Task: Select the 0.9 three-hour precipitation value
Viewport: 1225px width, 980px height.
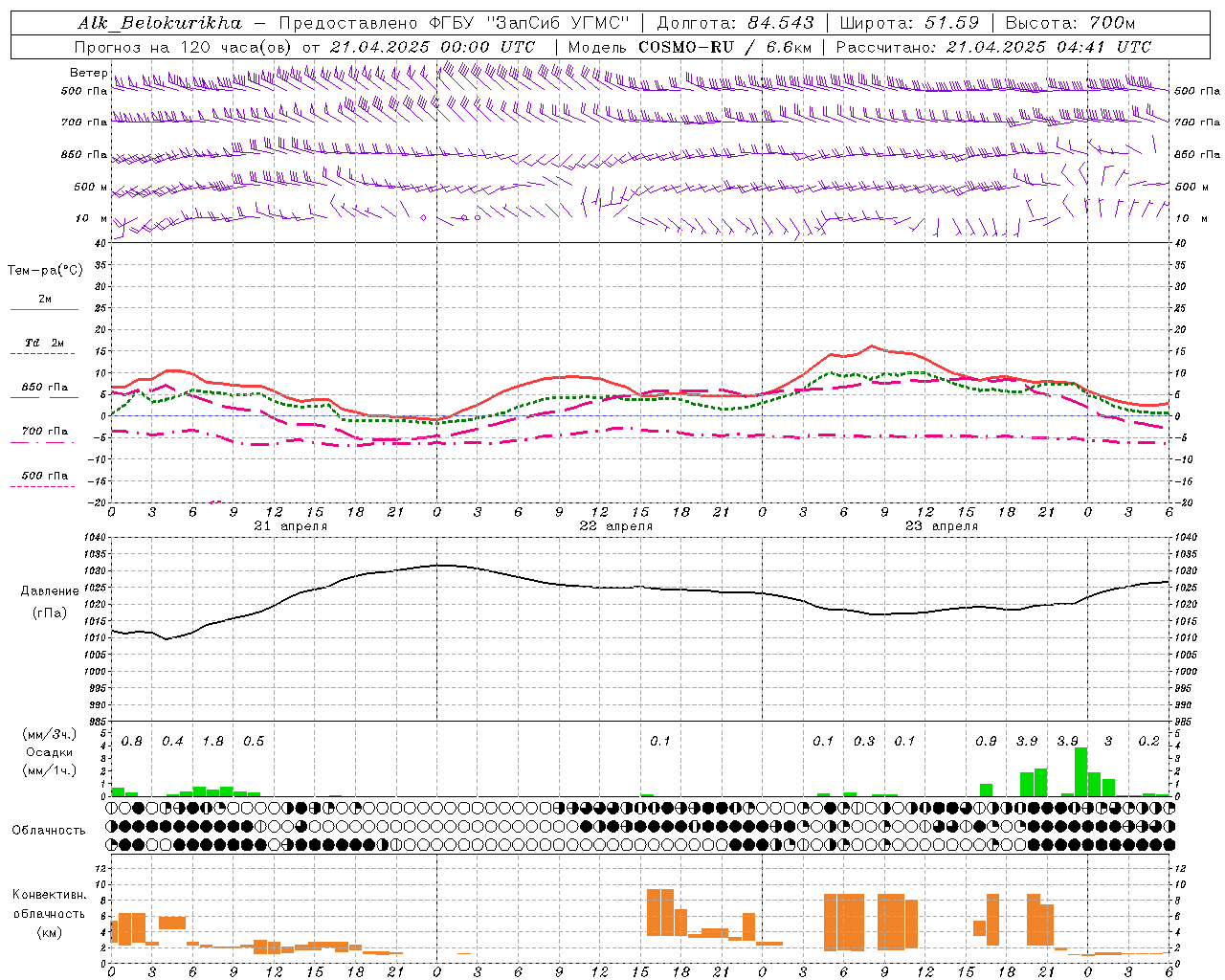Action: (x=986, y=742)
